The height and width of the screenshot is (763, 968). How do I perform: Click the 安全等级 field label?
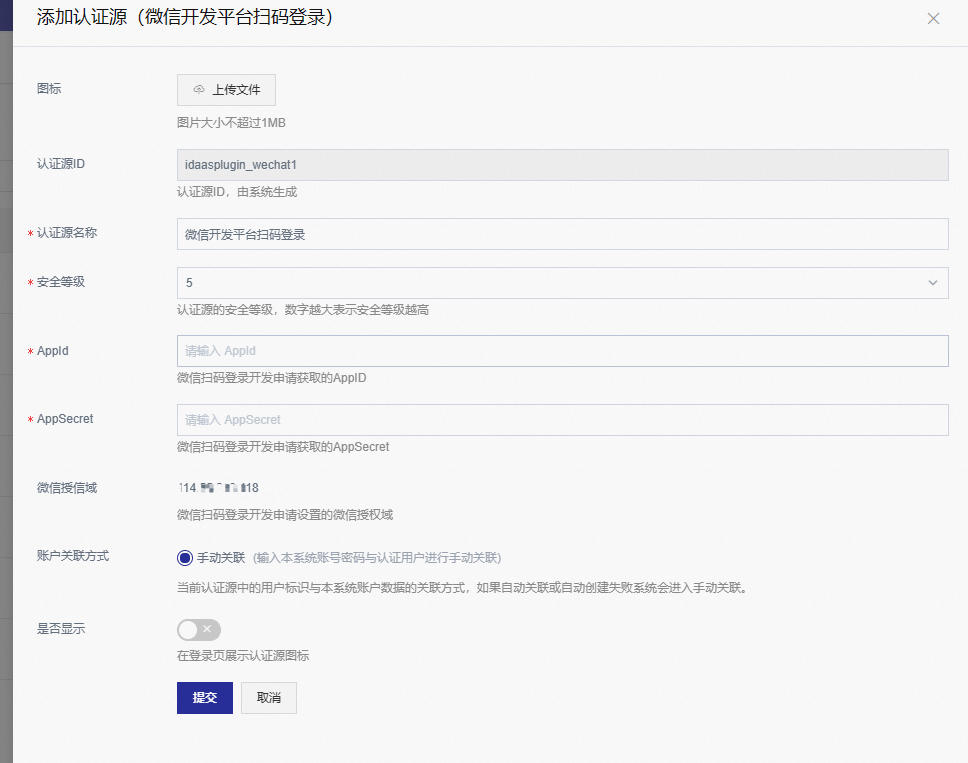click(x=61, y=282)
